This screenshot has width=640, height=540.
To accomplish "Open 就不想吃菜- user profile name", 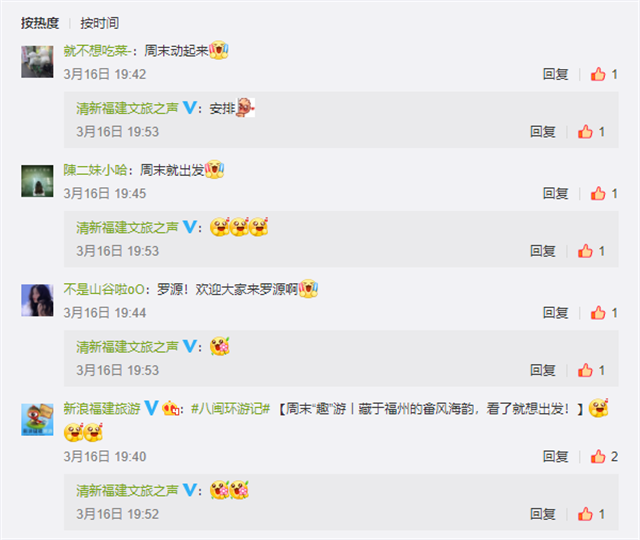I will coord(97,51).
